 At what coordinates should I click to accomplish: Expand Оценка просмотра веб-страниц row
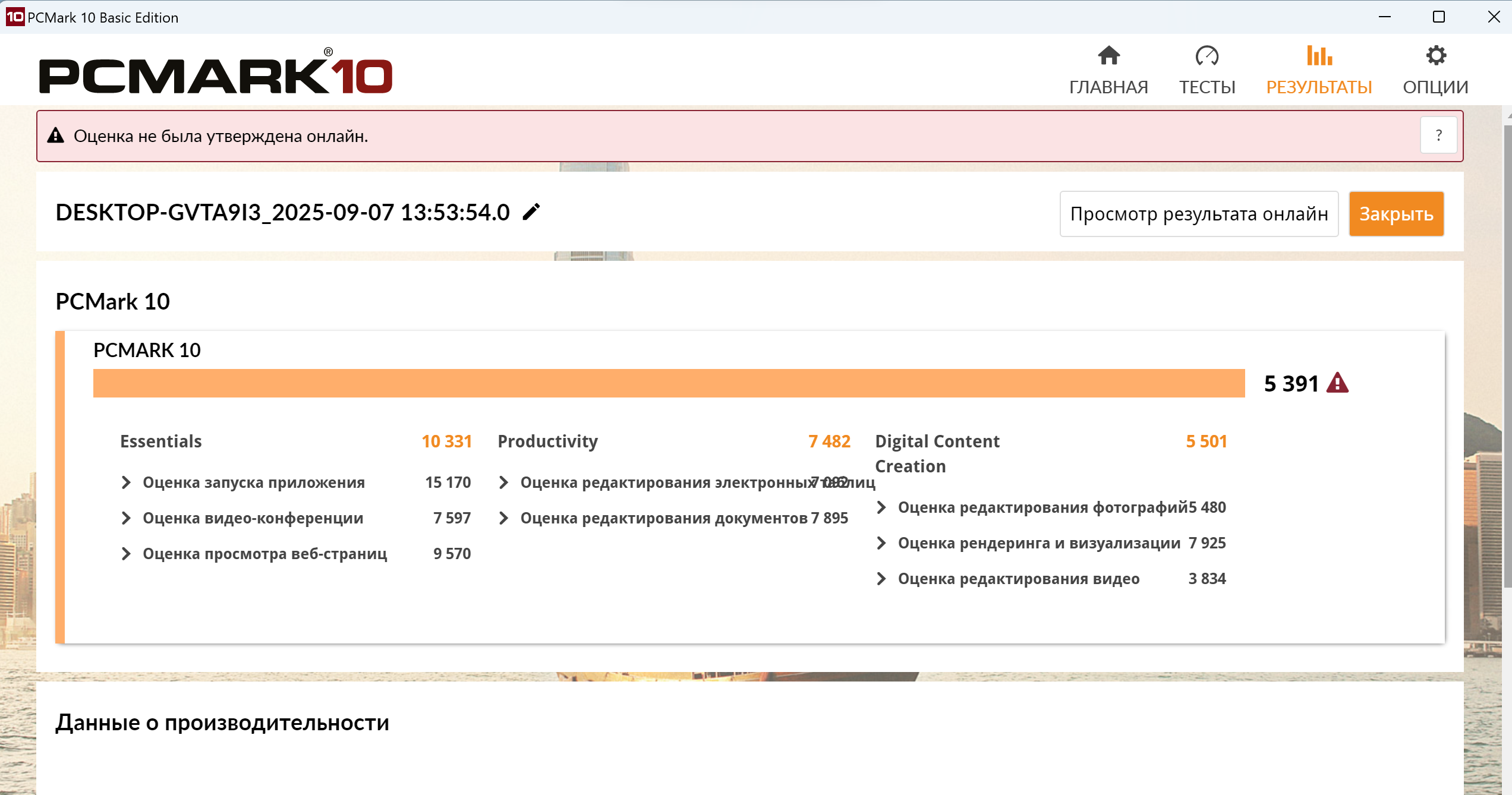(x=126, y=554)
